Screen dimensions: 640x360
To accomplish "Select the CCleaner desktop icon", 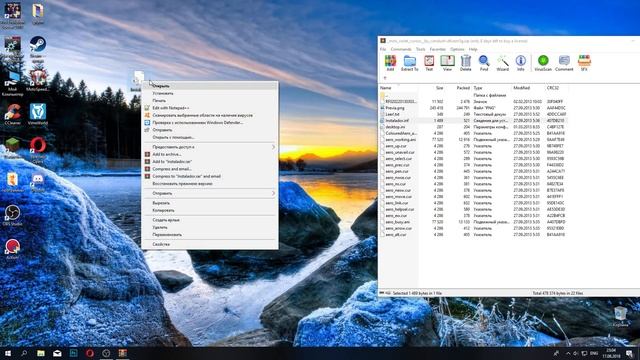I will pos(12,114).
